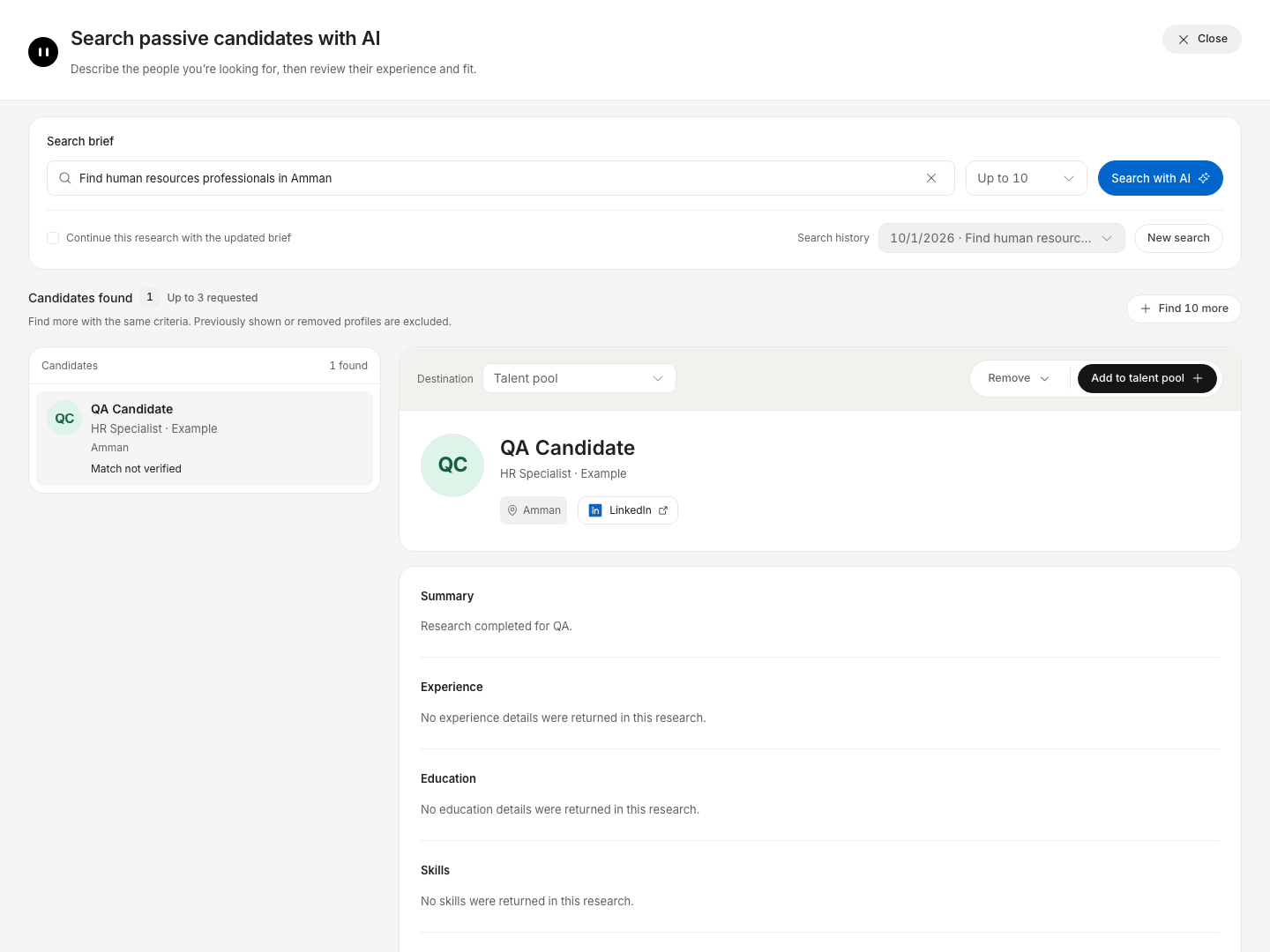Screen dimensions: 1270x952
Task: Click the Up to 3 requested text
Action: [213, 298]
